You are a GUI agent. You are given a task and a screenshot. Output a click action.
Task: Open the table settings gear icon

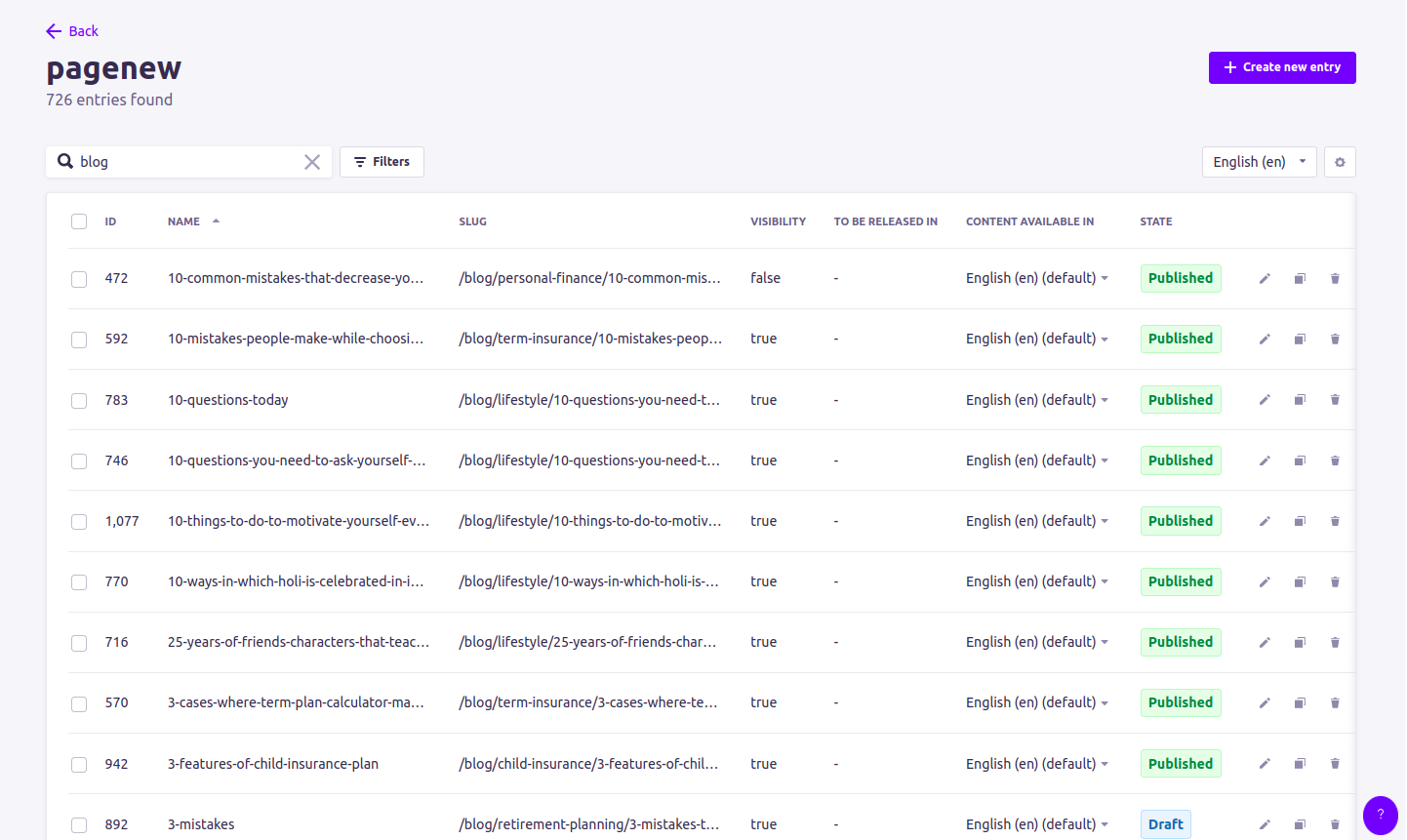[1340, 162]
